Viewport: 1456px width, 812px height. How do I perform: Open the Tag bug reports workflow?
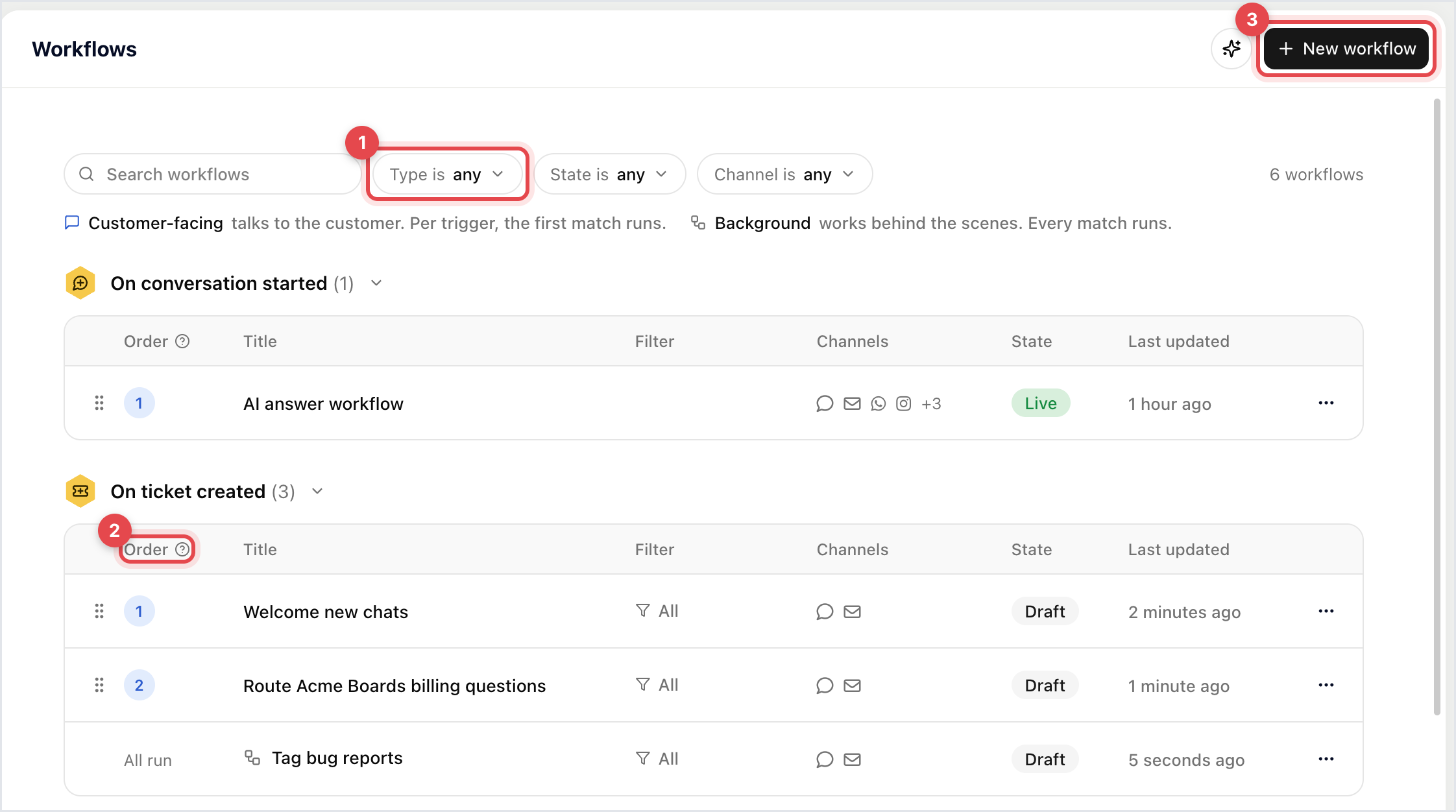coord(337,758)
